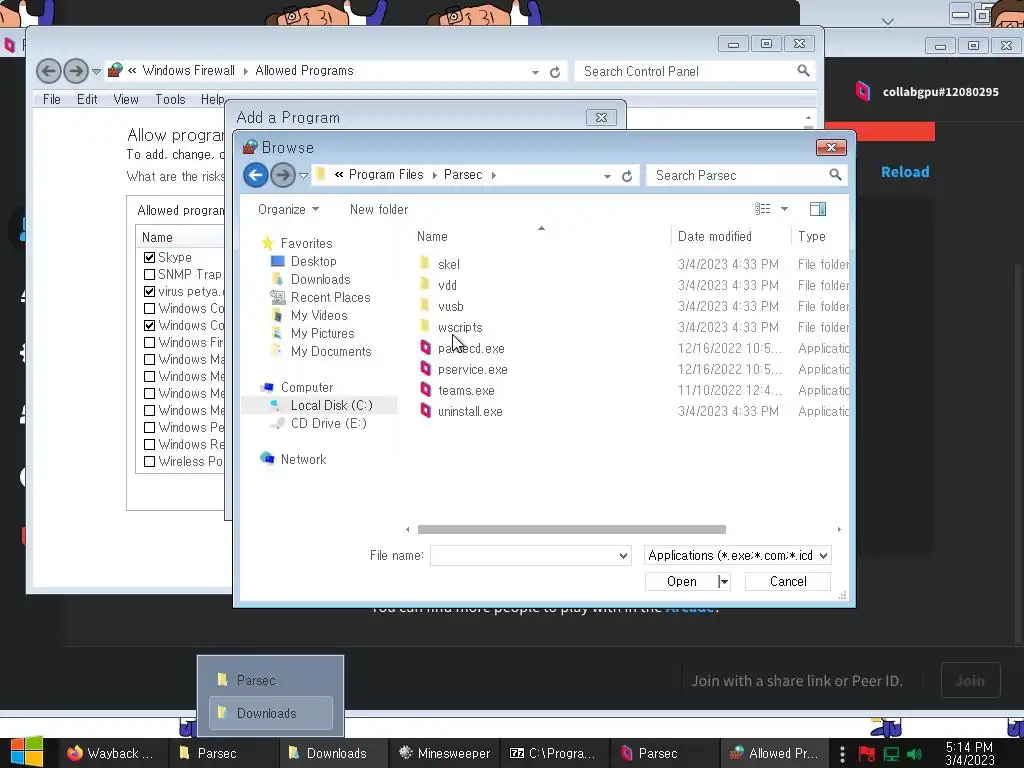The height and width of the screenshot is (768, 1024).
Task: Toggle the preview pane icon in Browse
Action: [818, 209]
